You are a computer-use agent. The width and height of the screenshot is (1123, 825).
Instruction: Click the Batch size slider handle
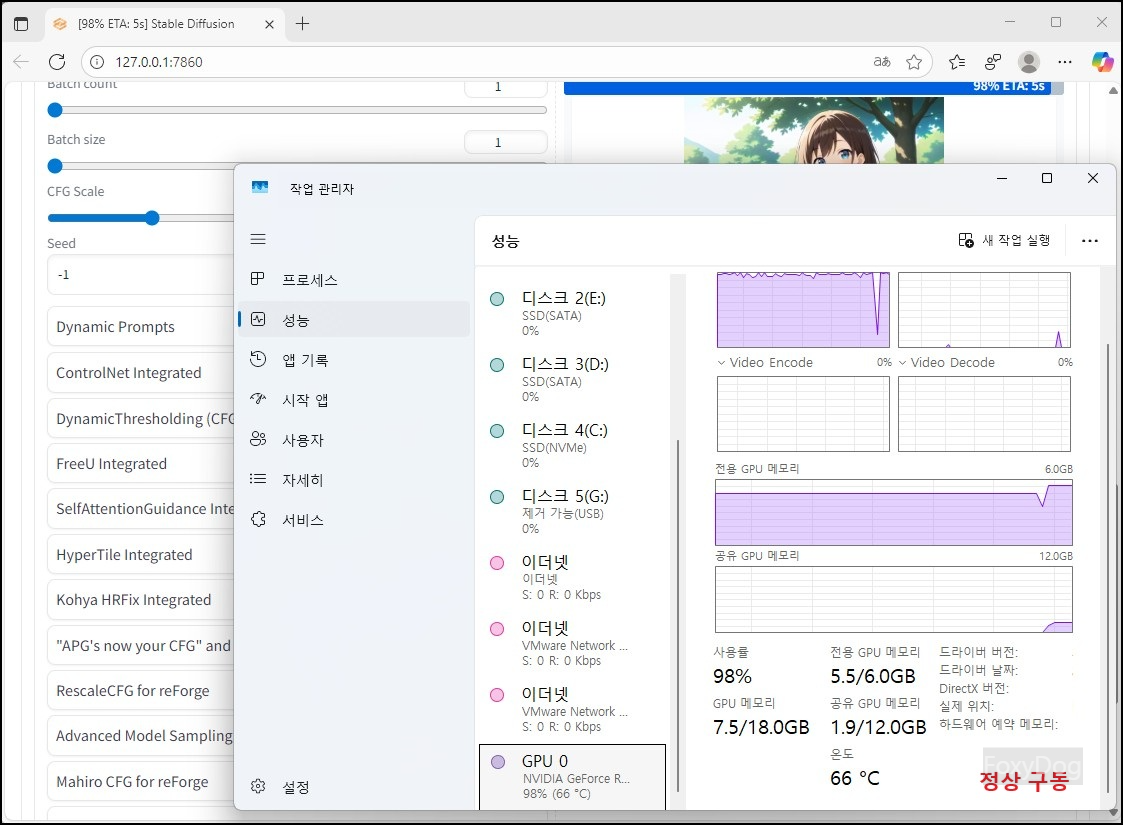[x=55, y=166]
